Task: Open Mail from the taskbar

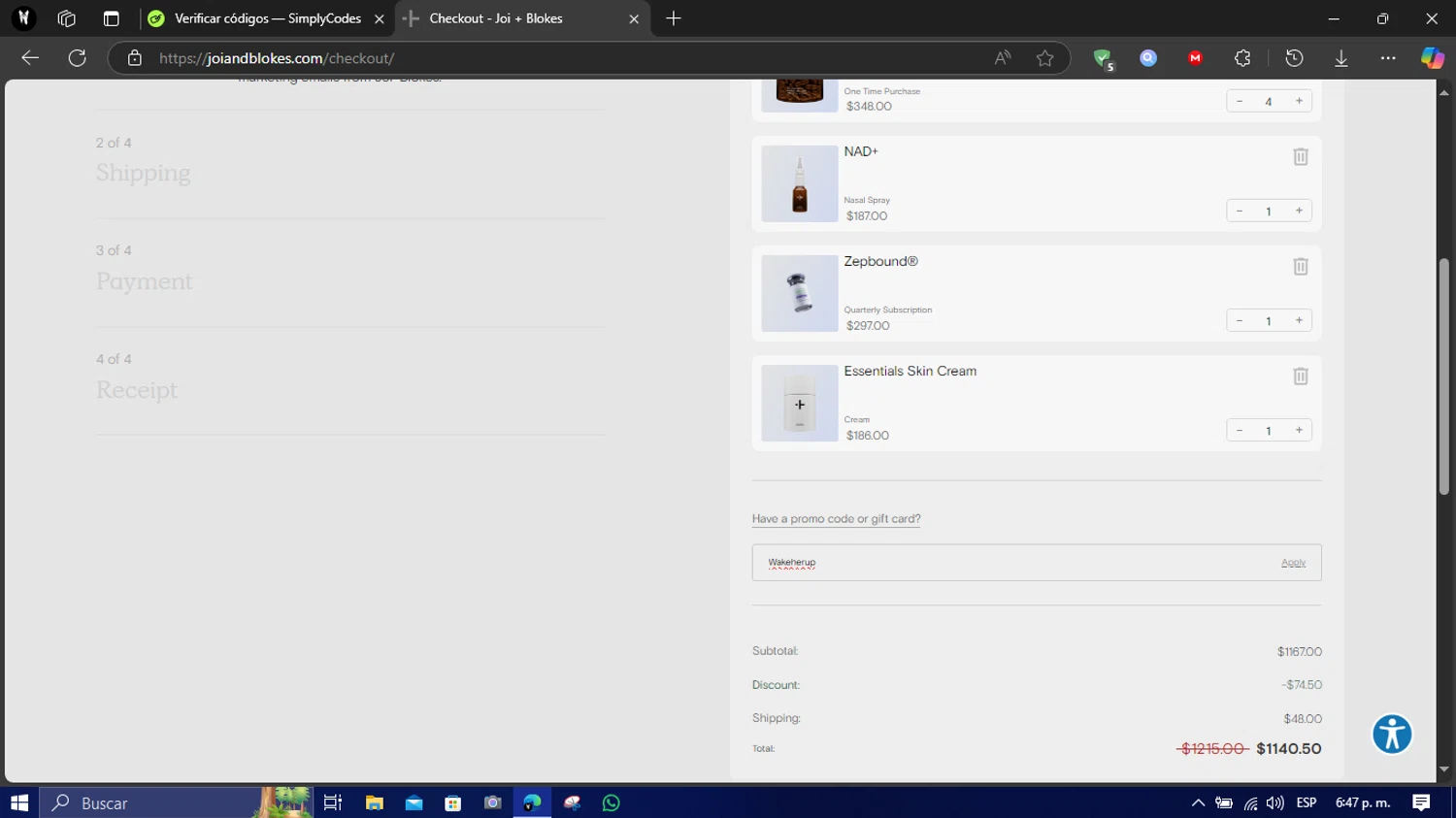Action: tap(414, 802)
